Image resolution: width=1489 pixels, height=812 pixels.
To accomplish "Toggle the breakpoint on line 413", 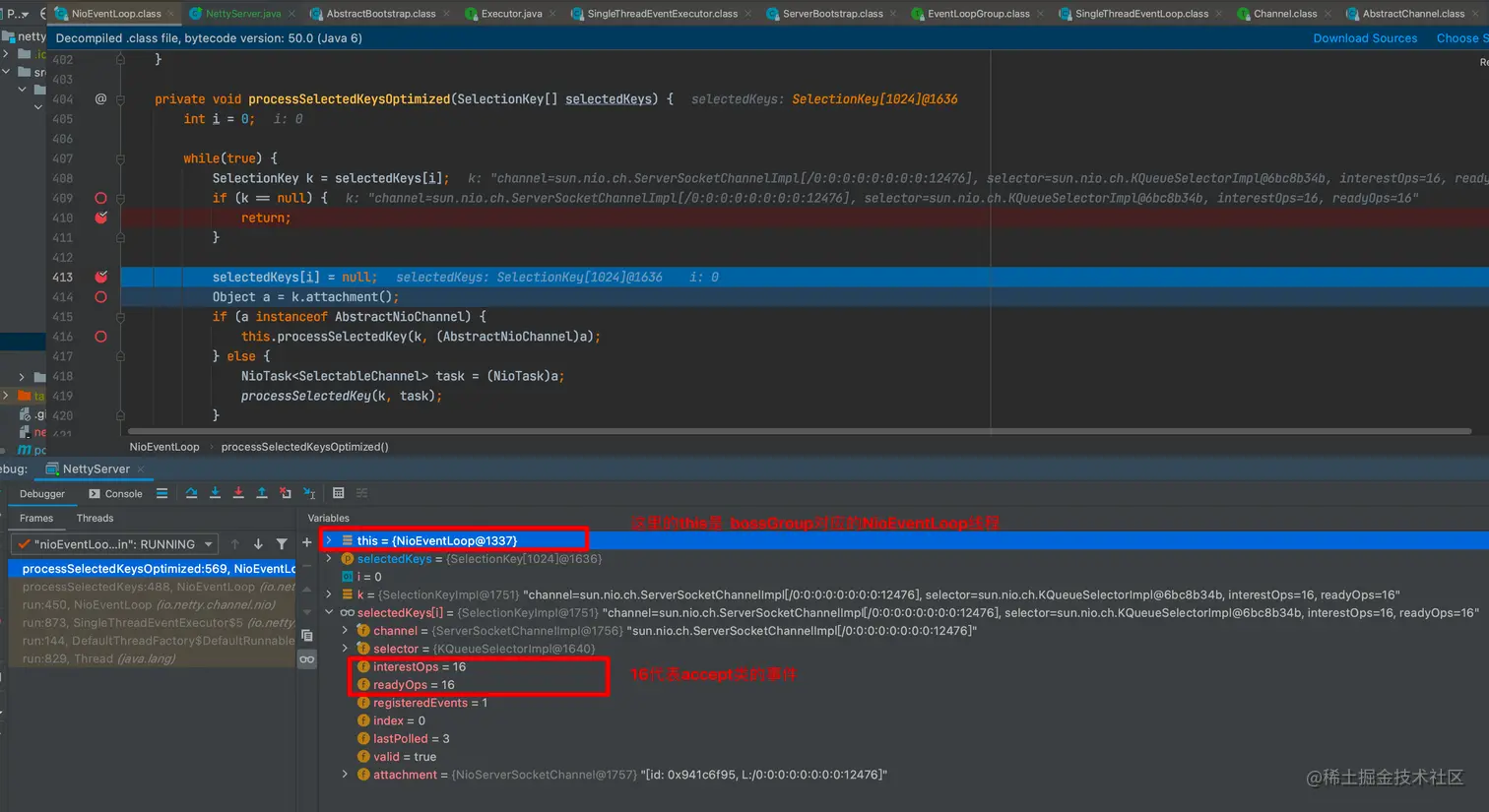I will (100, 277).
